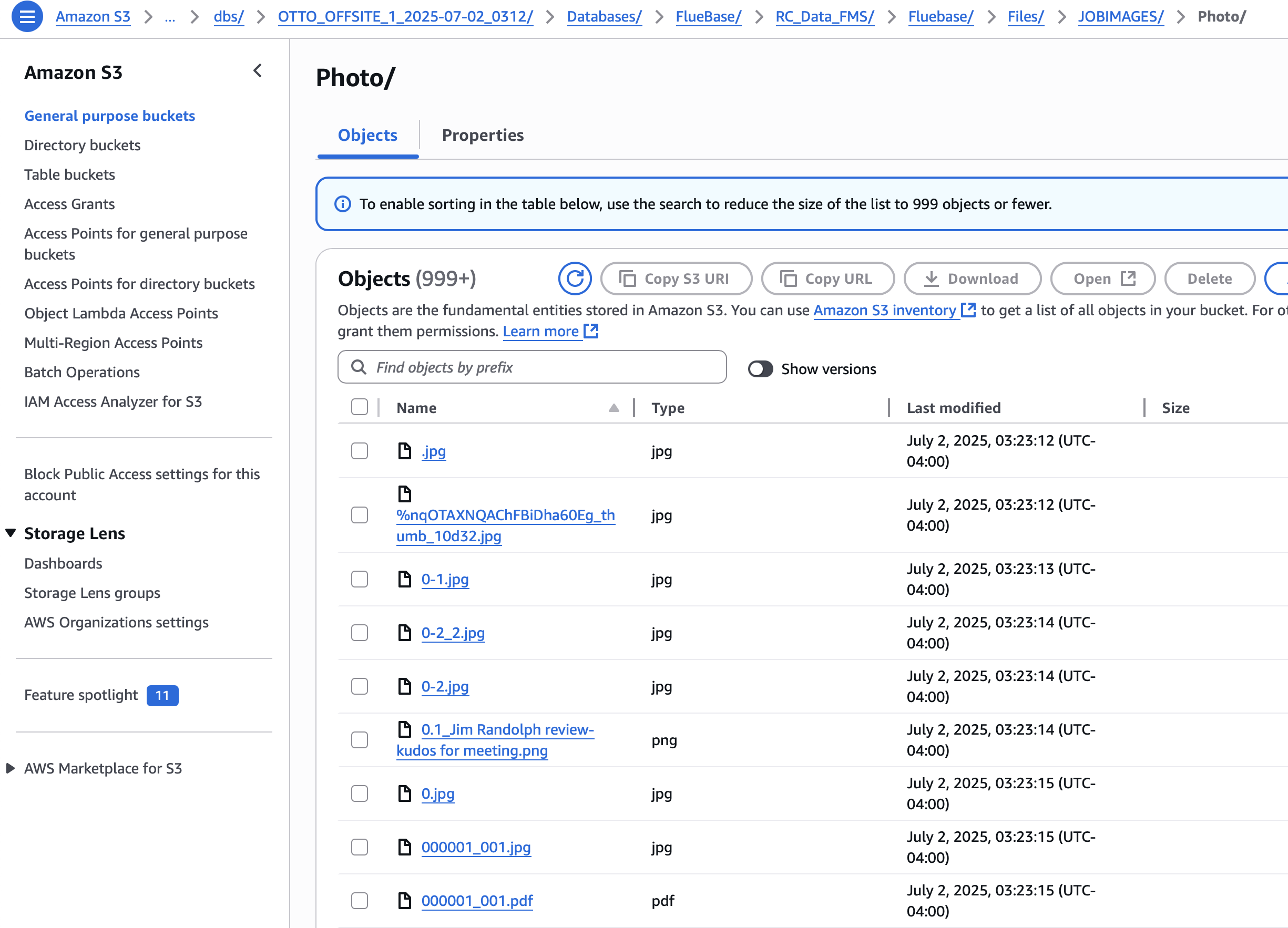Click the Last modified column header
1288x928 pixels.
tap(954, 408)
